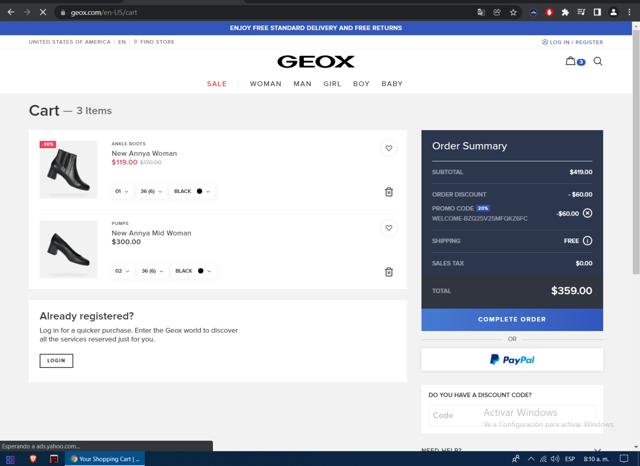Viewport: 640px width, 466px height.
Task: Change color dropdown for New Annya Mid Woman
Action: tap(193, 271)
